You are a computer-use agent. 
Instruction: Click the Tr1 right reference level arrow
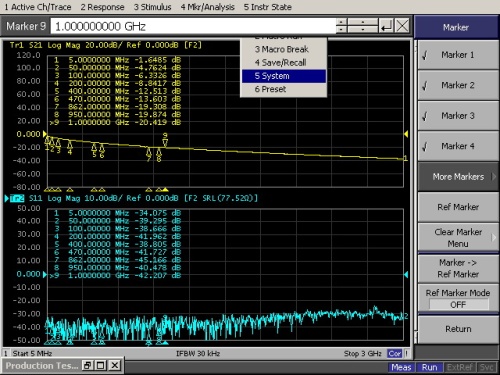point(406,134)
